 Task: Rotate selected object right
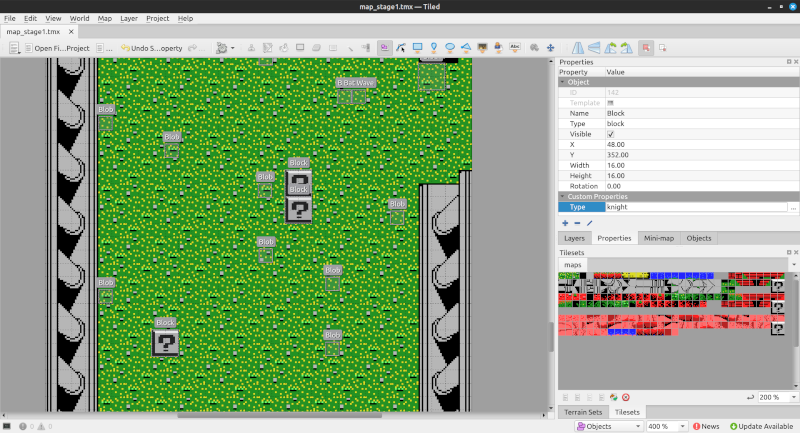tap(627, 48)
